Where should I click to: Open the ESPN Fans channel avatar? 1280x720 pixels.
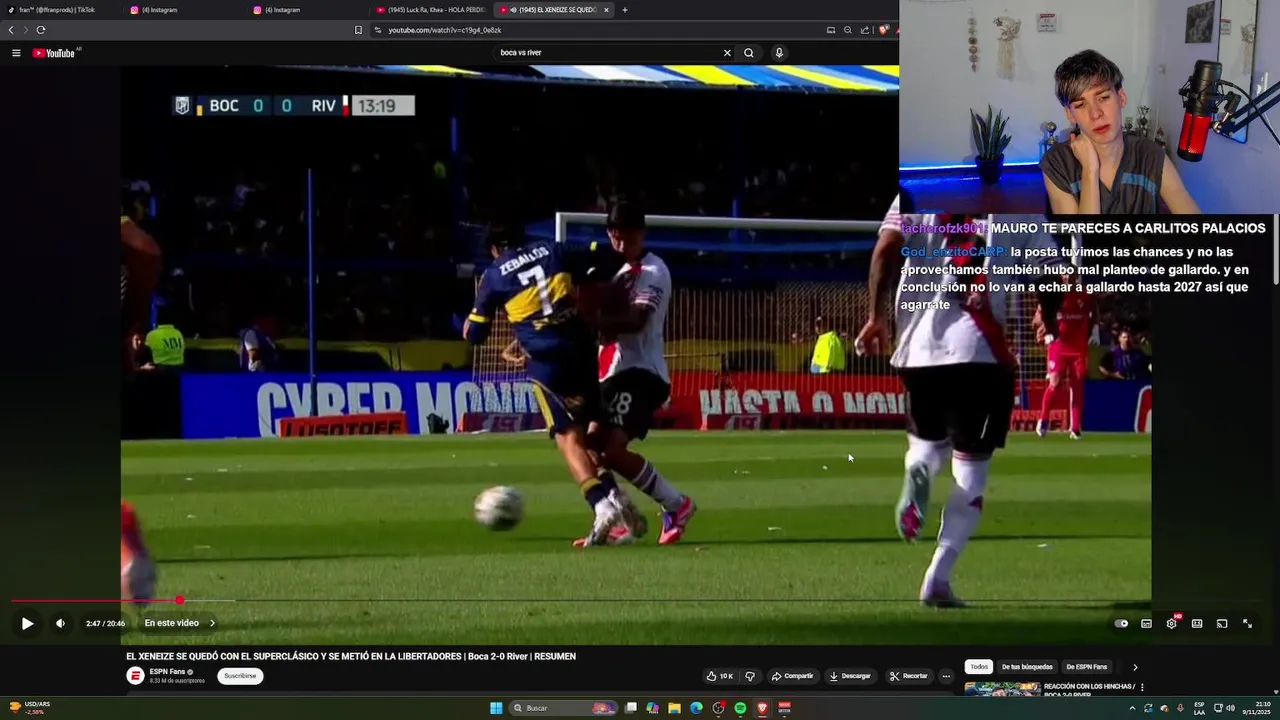pos(135,676)
